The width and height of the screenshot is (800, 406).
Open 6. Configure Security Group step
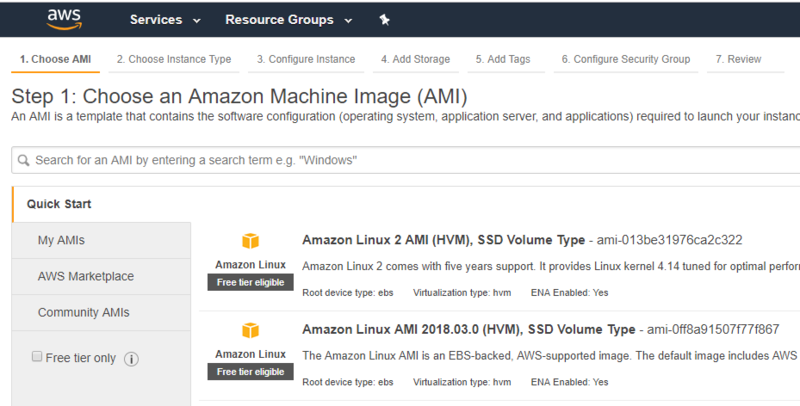[x=626, y=59]
